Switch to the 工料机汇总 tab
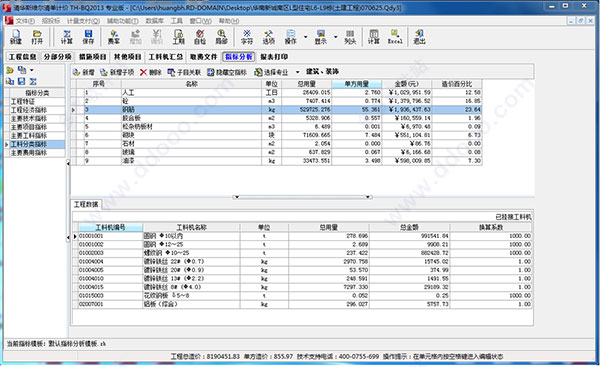The image size is (600, 367). pyautogui.click(x=166, y=57)
